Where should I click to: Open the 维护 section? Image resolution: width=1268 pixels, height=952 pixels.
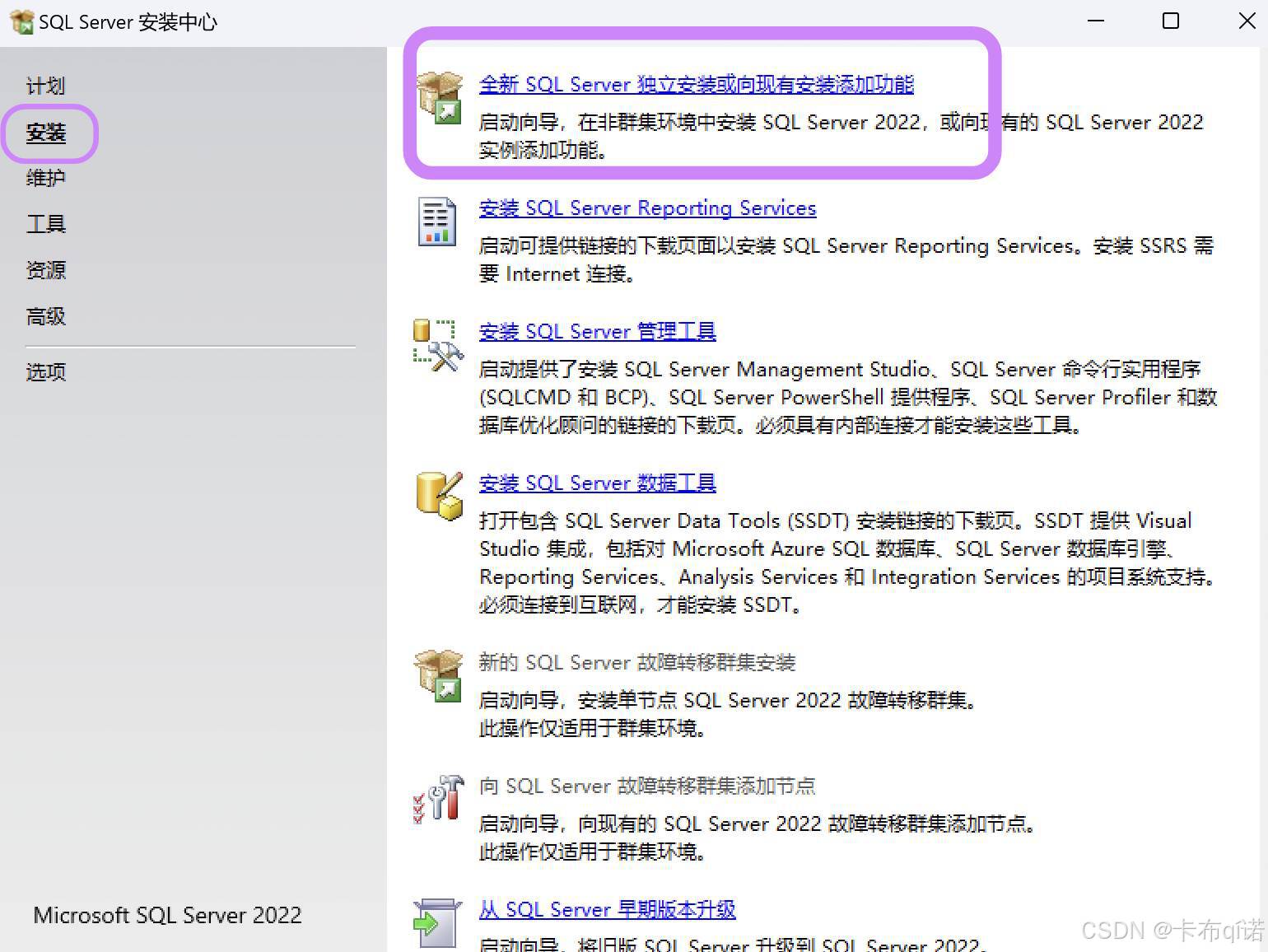(x=45, y=178)
